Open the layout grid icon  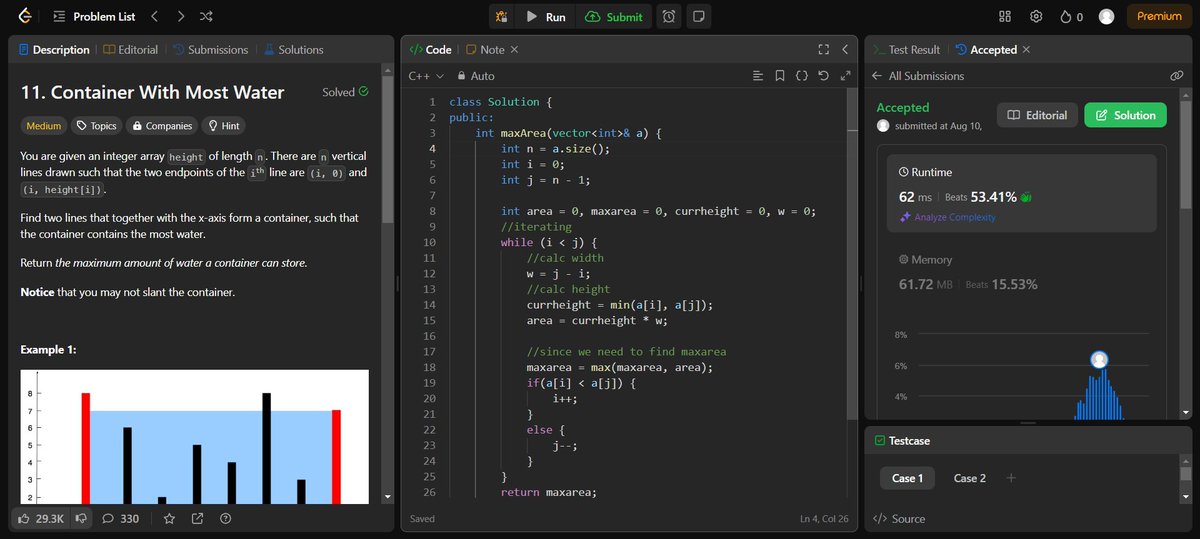(x=1005, y=16)
